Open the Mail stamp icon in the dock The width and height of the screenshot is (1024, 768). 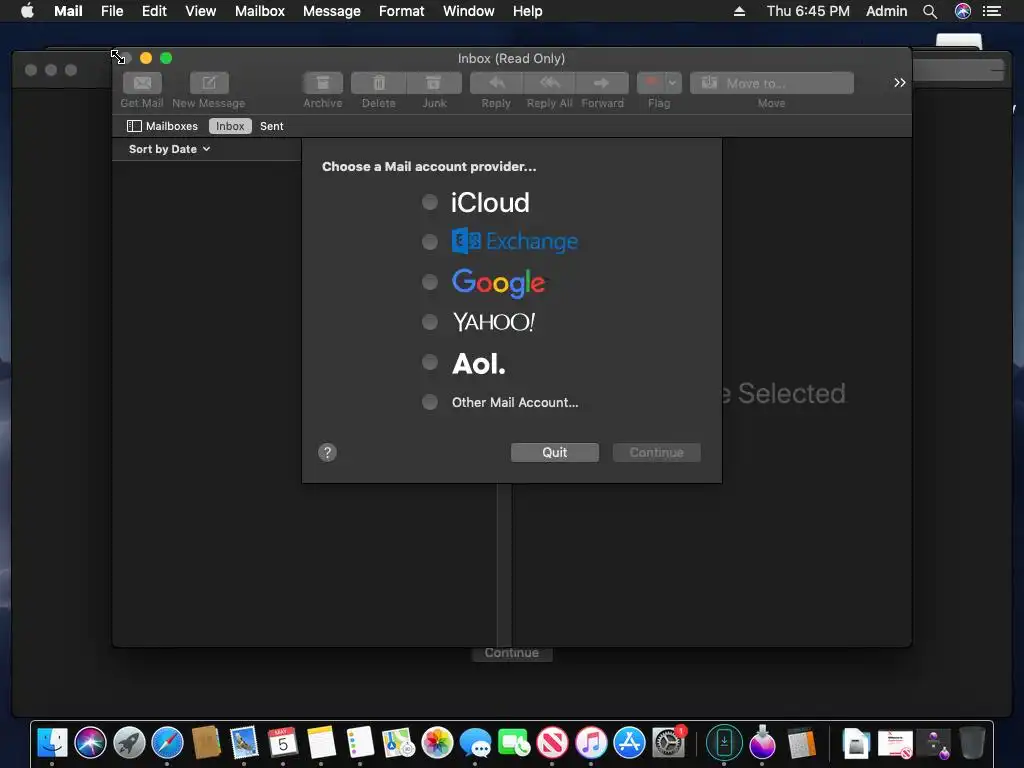(x=244, y=743)
